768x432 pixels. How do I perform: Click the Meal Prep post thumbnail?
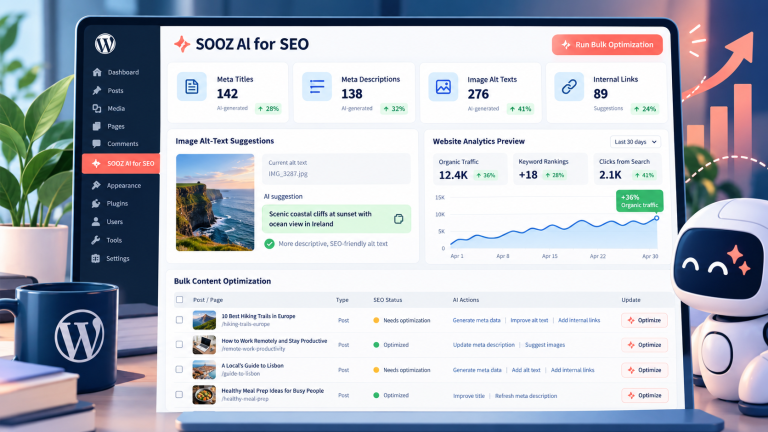click(204, 394)
